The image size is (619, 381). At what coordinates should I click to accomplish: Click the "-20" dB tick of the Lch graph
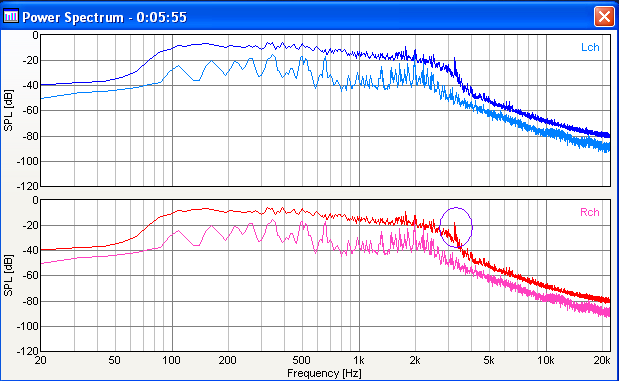(x=30, y=60)
